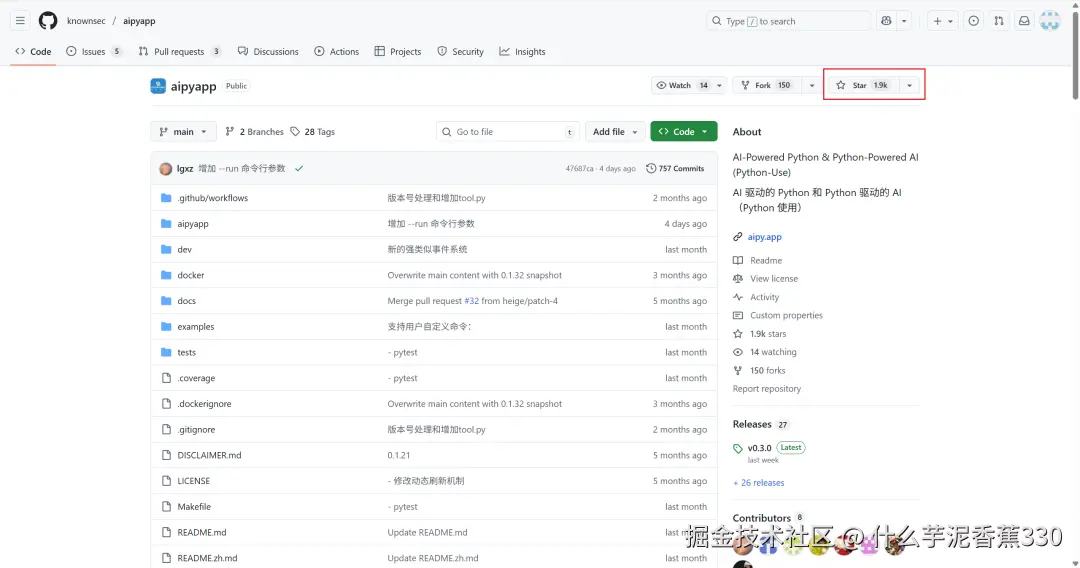The image size is (1080, 568).
Task: Open the Copilot icon in header
Action: coord(886,21)
